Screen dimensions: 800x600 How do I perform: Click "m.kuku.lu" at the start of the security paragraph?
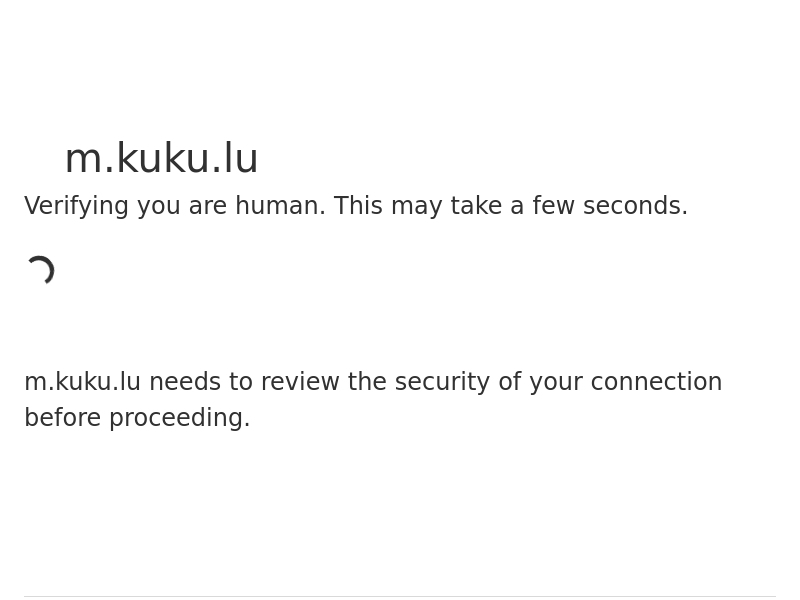tap(82, 382)
